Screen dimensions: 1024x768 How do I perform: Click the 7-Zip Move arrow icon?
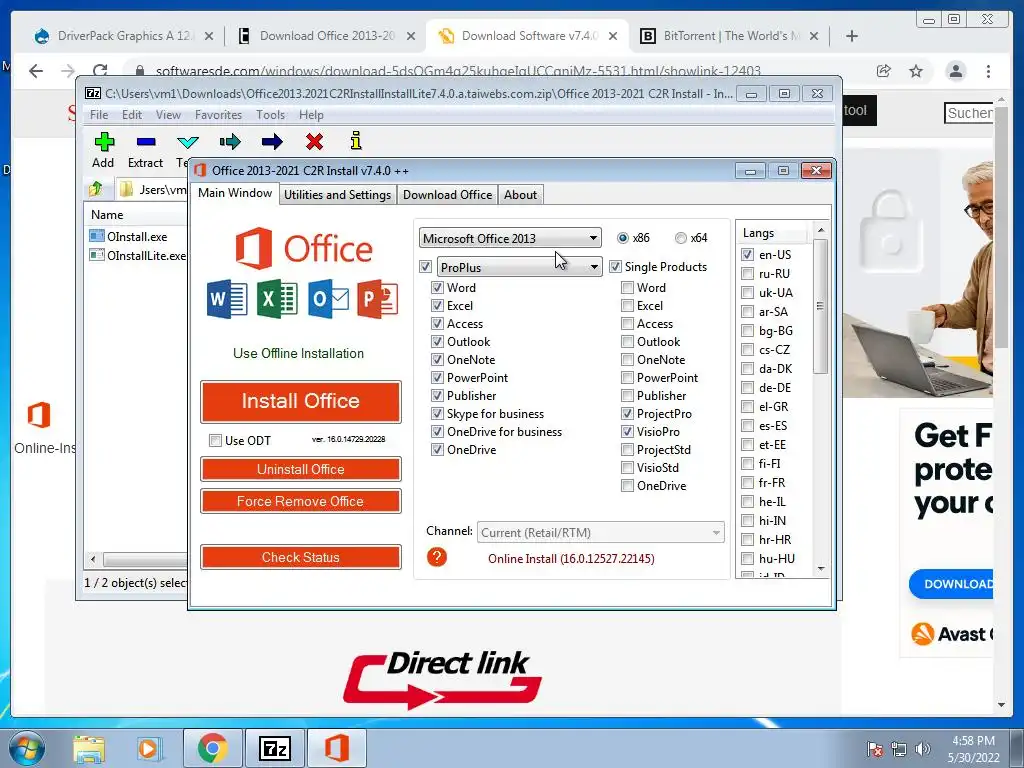click(272, 142)
